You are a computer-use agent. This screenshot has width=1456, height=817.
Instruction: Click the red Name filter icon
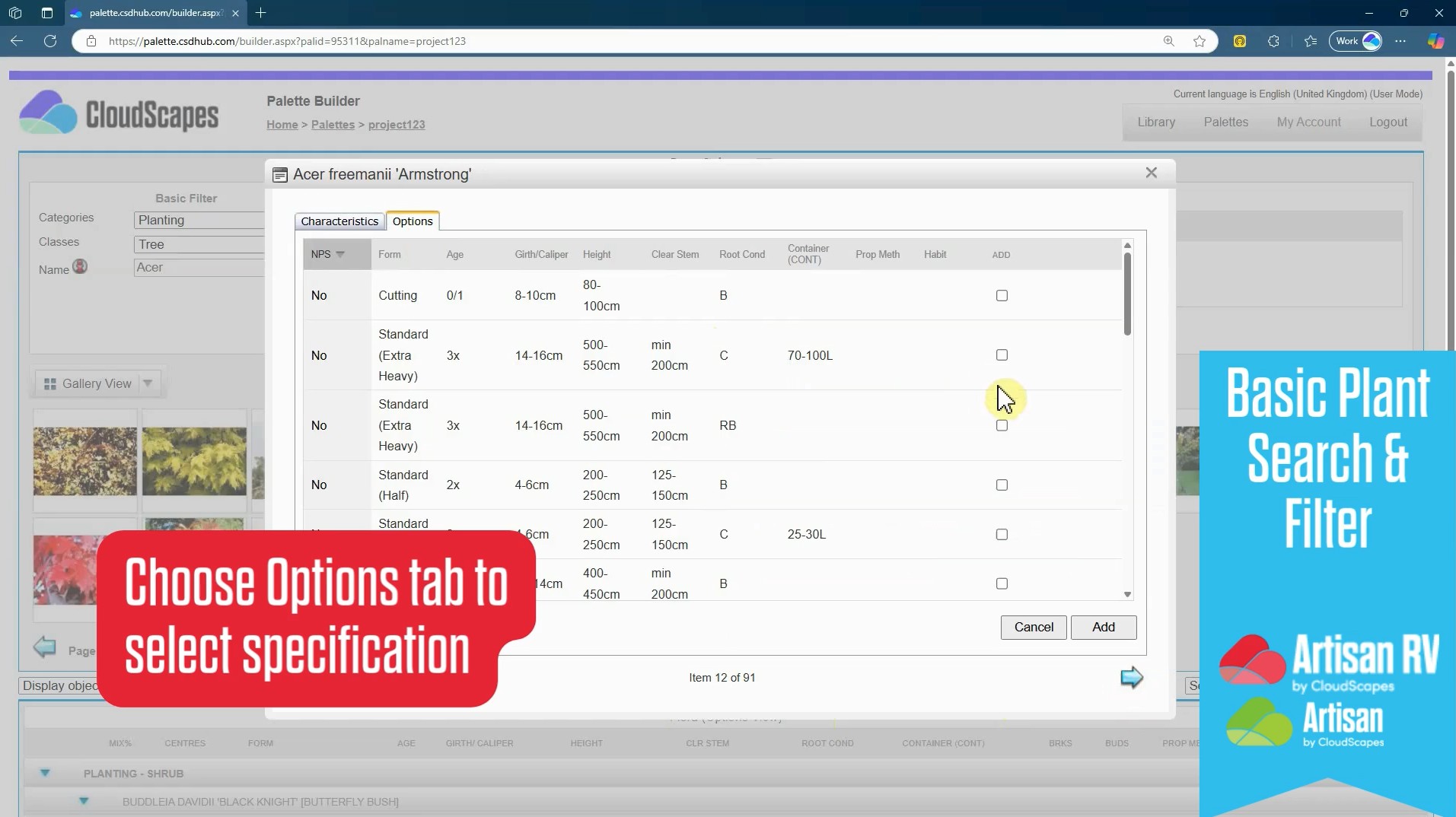point(80,267)
